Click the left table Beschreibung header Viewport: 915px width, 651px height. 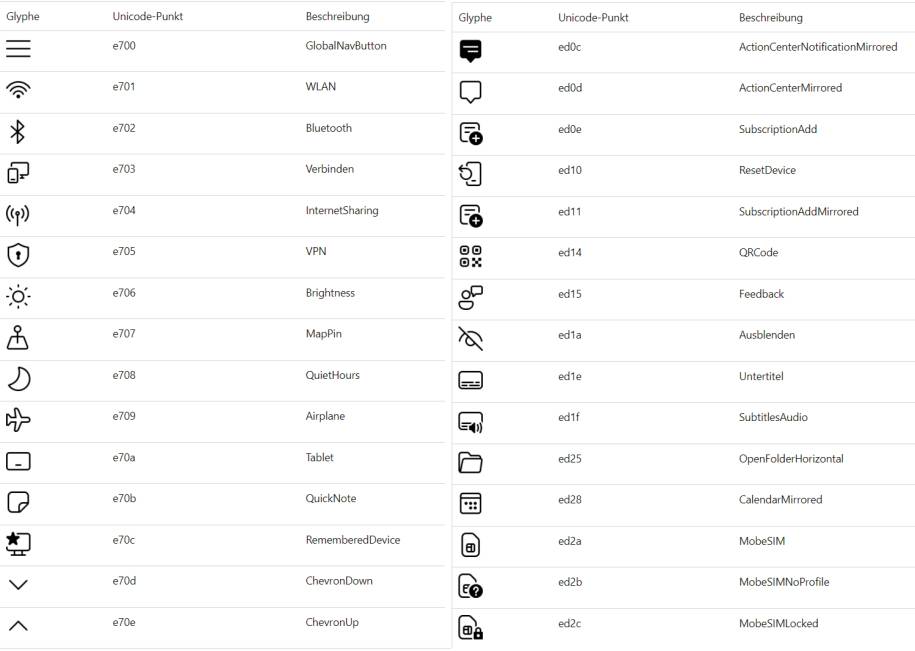(337, 16)
